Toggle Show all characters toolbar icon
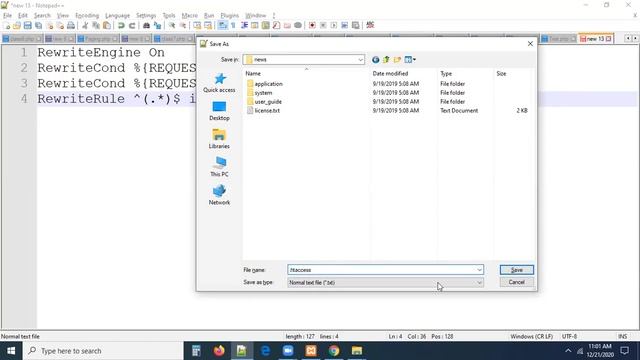The width and height of the screenshot is (640, 360). (233, 25)
